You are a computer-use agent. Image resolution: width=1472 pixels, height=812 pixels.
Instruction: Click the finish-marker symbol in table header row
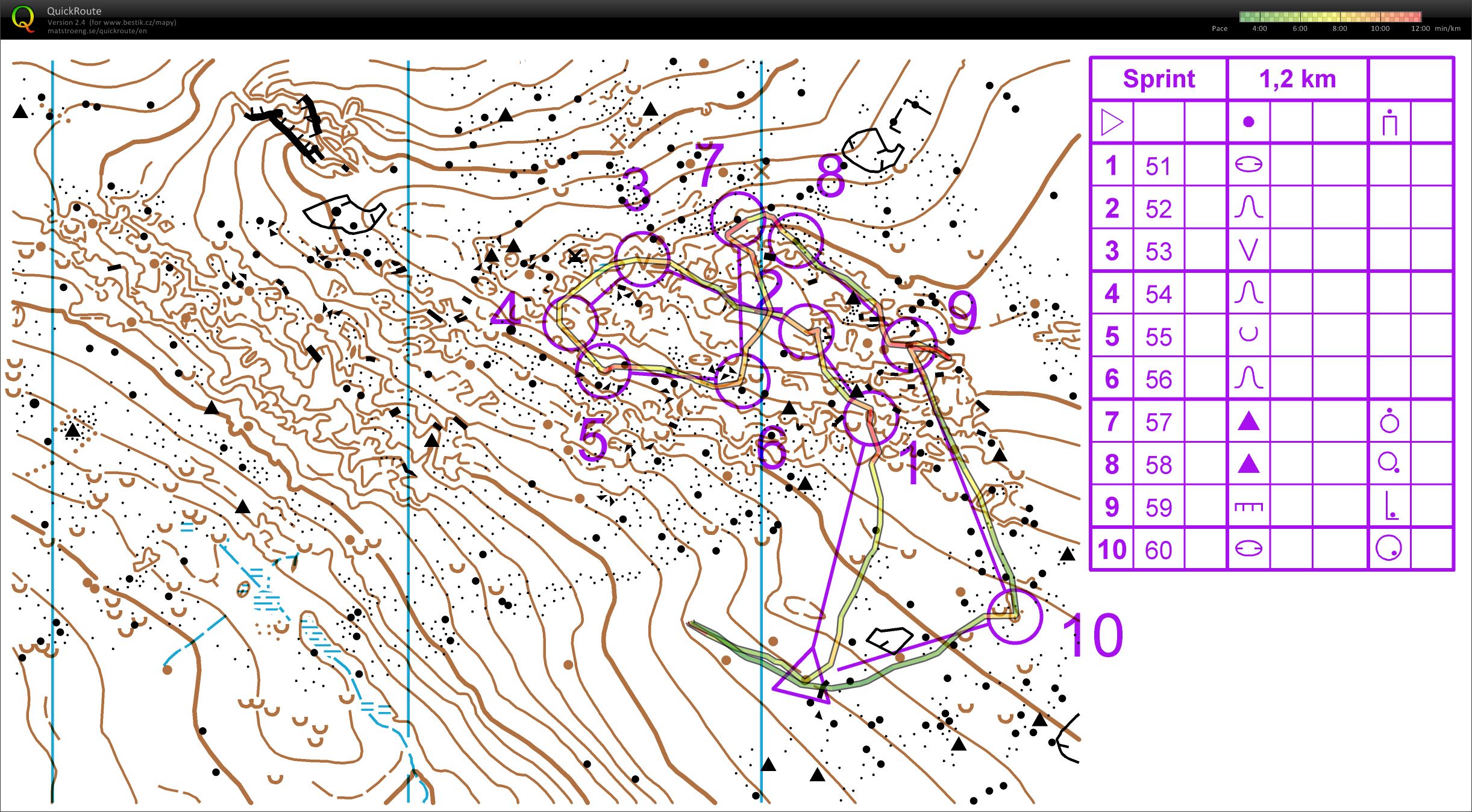point(1389,122)
